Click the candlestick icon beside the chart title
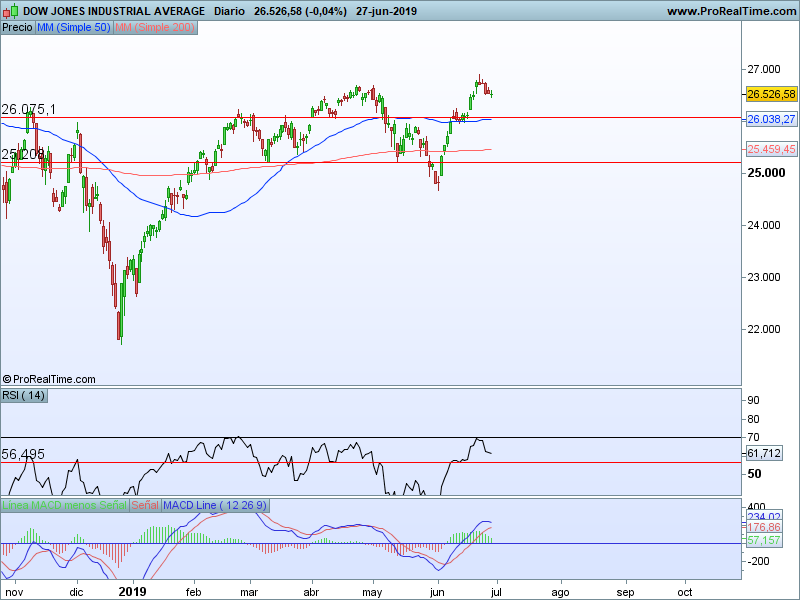This screenshot has width=800, height=600. click(x=10, y=11)
